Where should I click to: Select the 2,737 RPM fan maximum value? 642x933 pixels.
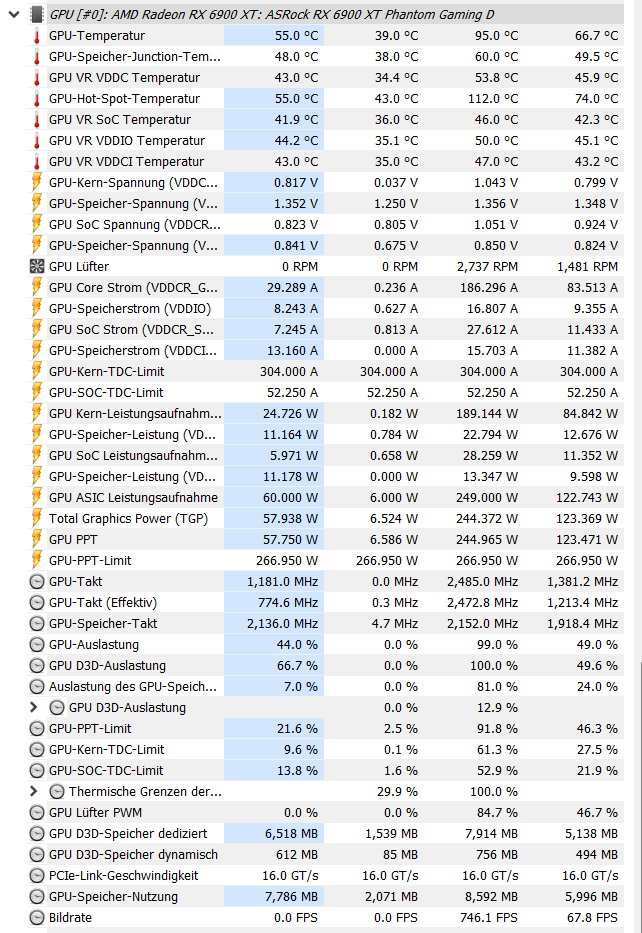487,267
